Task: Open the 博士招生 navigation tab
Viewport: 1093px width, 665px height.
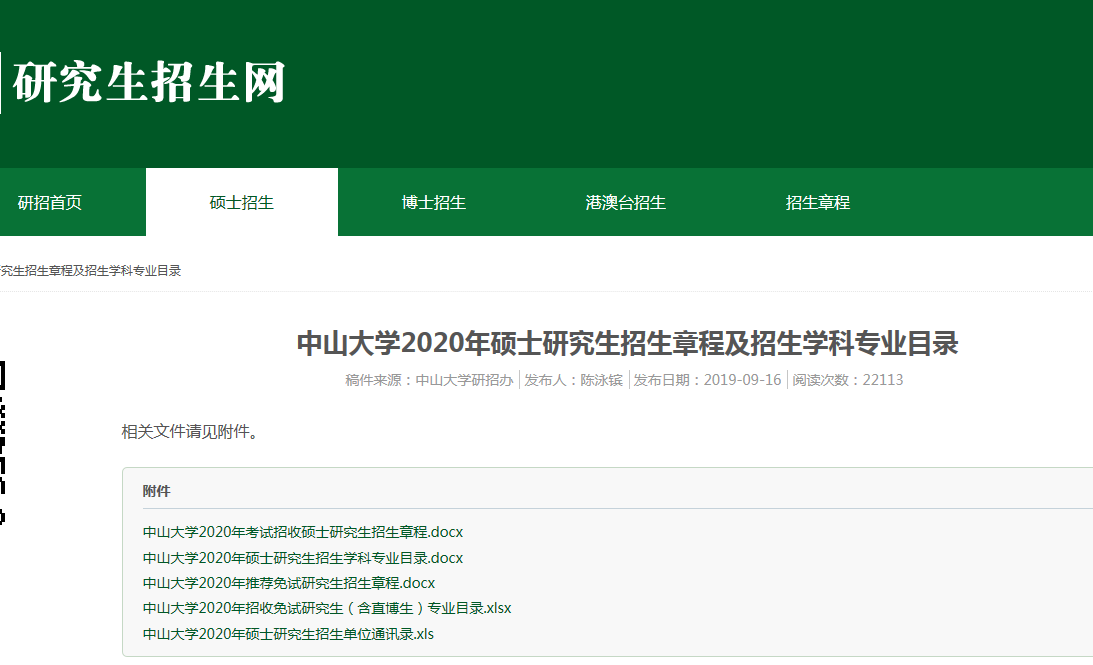Action: [433, 203]
